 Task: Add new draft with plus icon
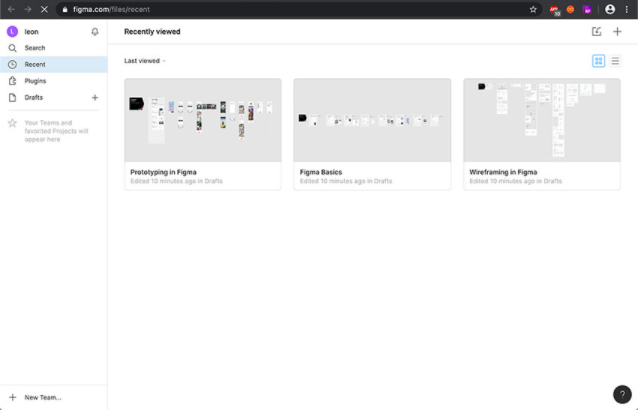coord(95,98)
